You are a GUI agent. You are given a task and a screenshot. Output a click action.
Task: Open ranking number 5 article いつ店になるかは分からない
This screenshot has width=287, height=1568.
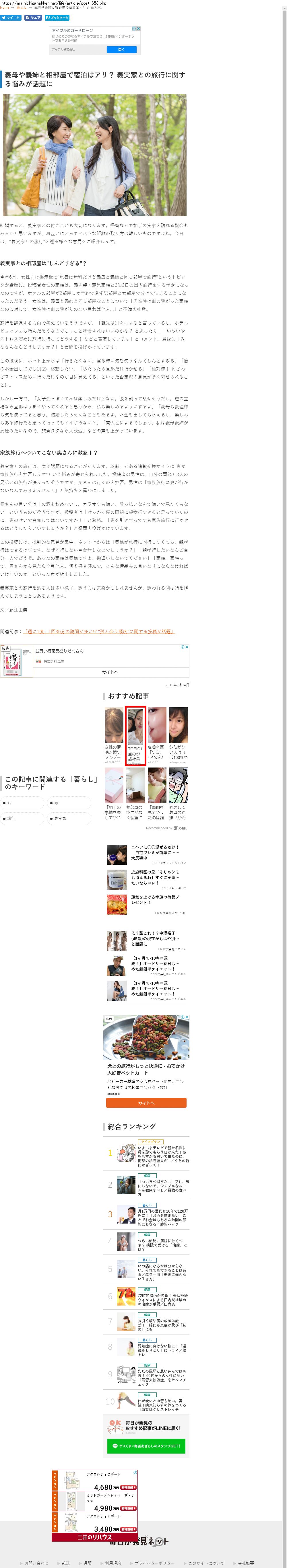point(146,1270)
